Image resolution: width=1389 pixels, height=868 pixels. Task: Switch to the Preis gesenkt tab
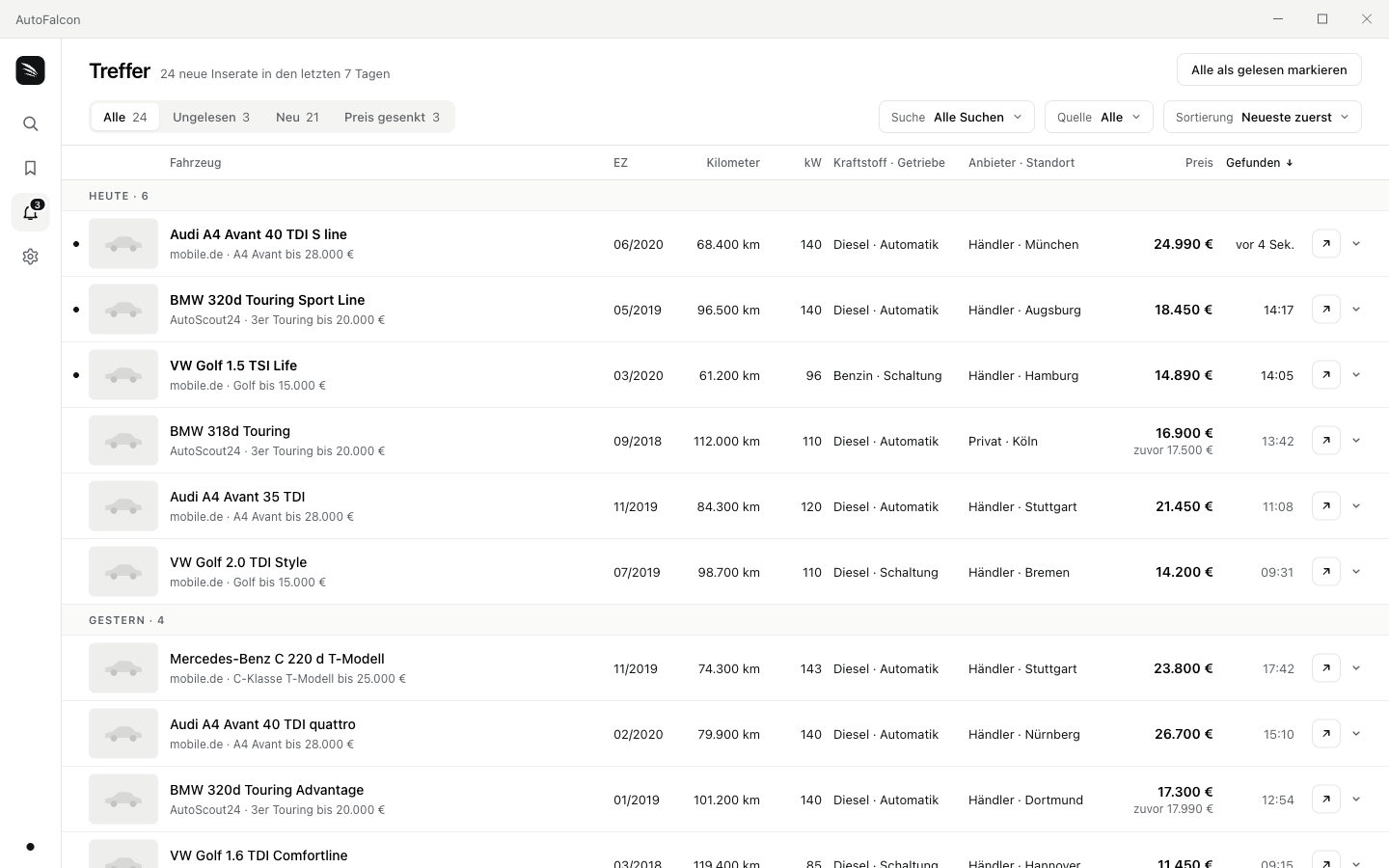point(392,117)
